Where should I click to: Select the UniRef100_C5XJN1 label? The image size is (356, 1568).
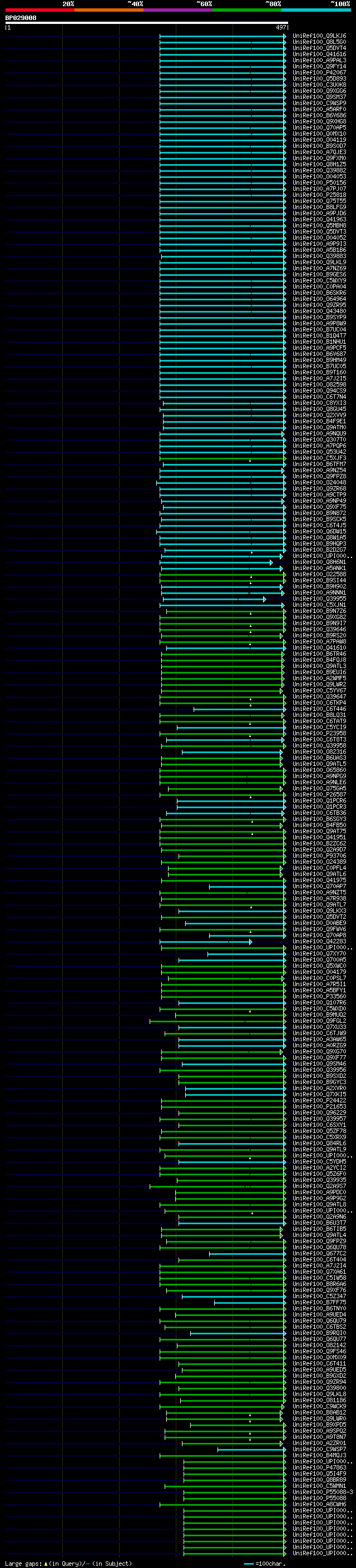319,605
